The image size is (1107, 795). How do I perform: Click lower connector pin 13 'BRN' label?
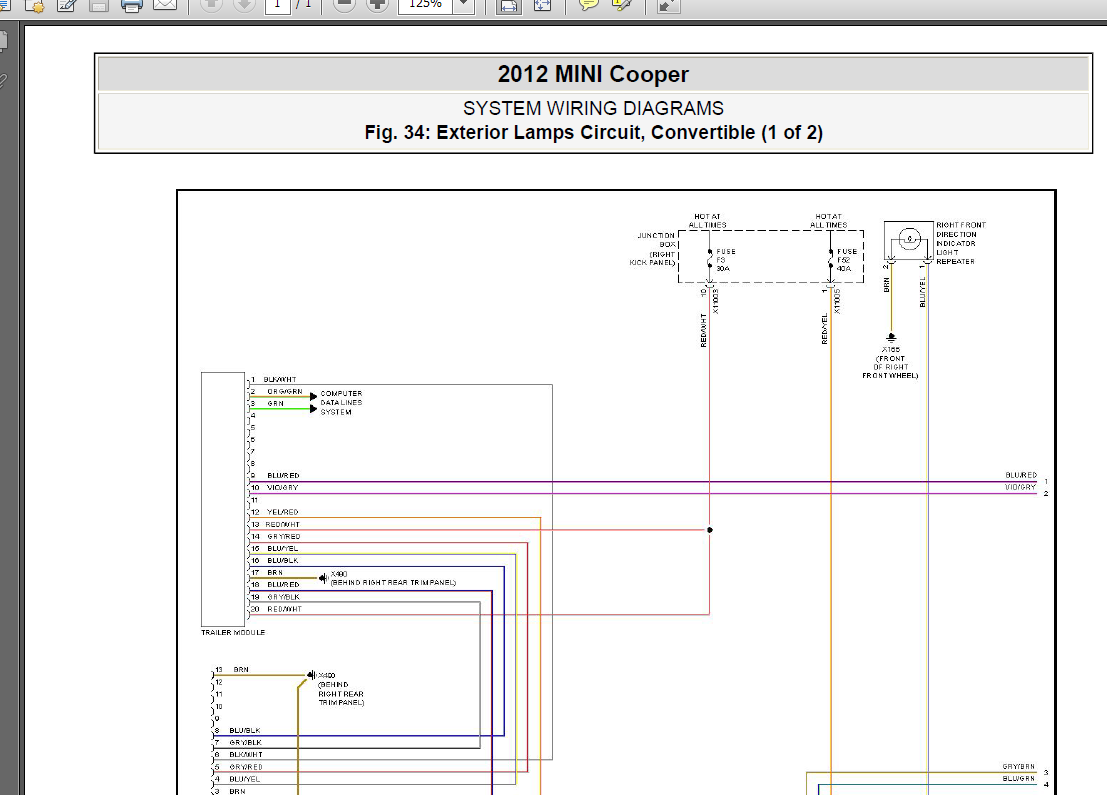pyautogui.click(x=241, y=669)
